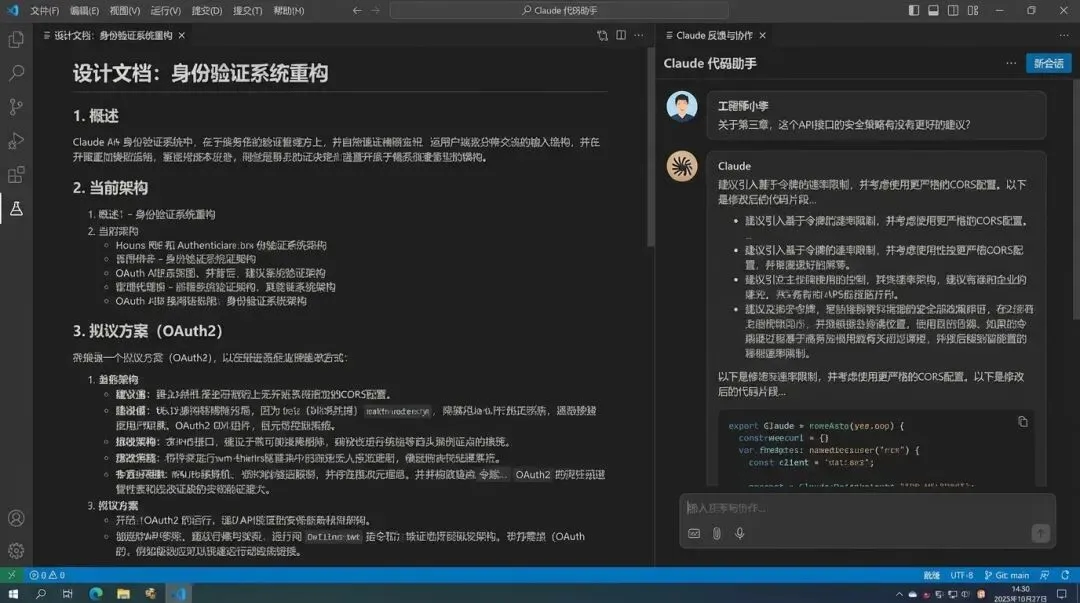Close the 设计文档 editor tab
This screenshot has width=1080, height=603.
click(182, 35)
